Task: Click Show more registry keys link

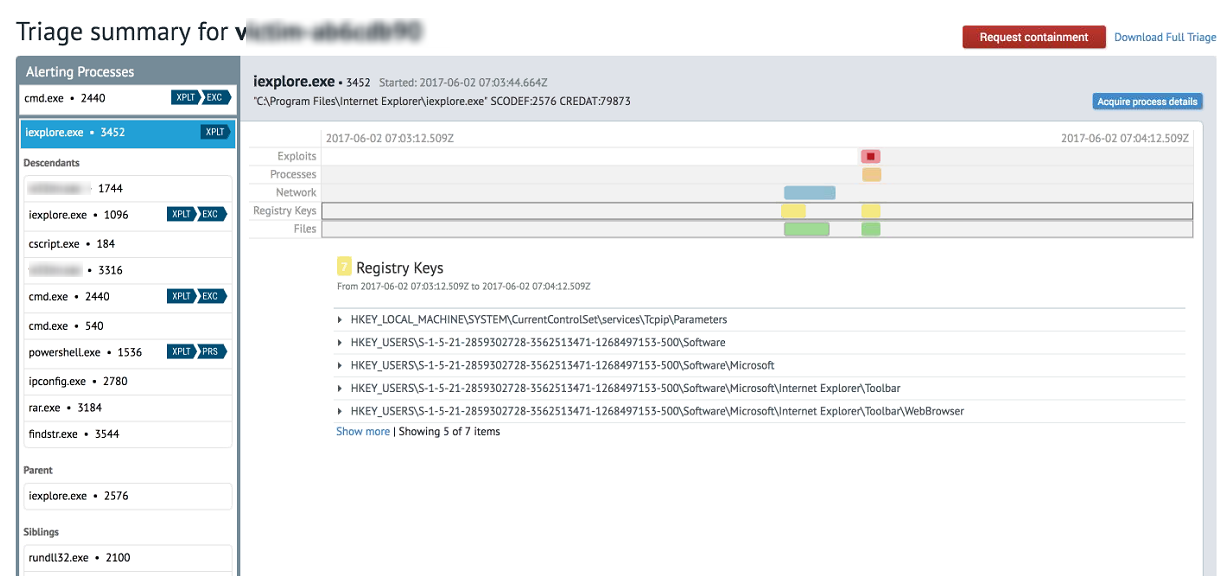Action: (362, 432)
